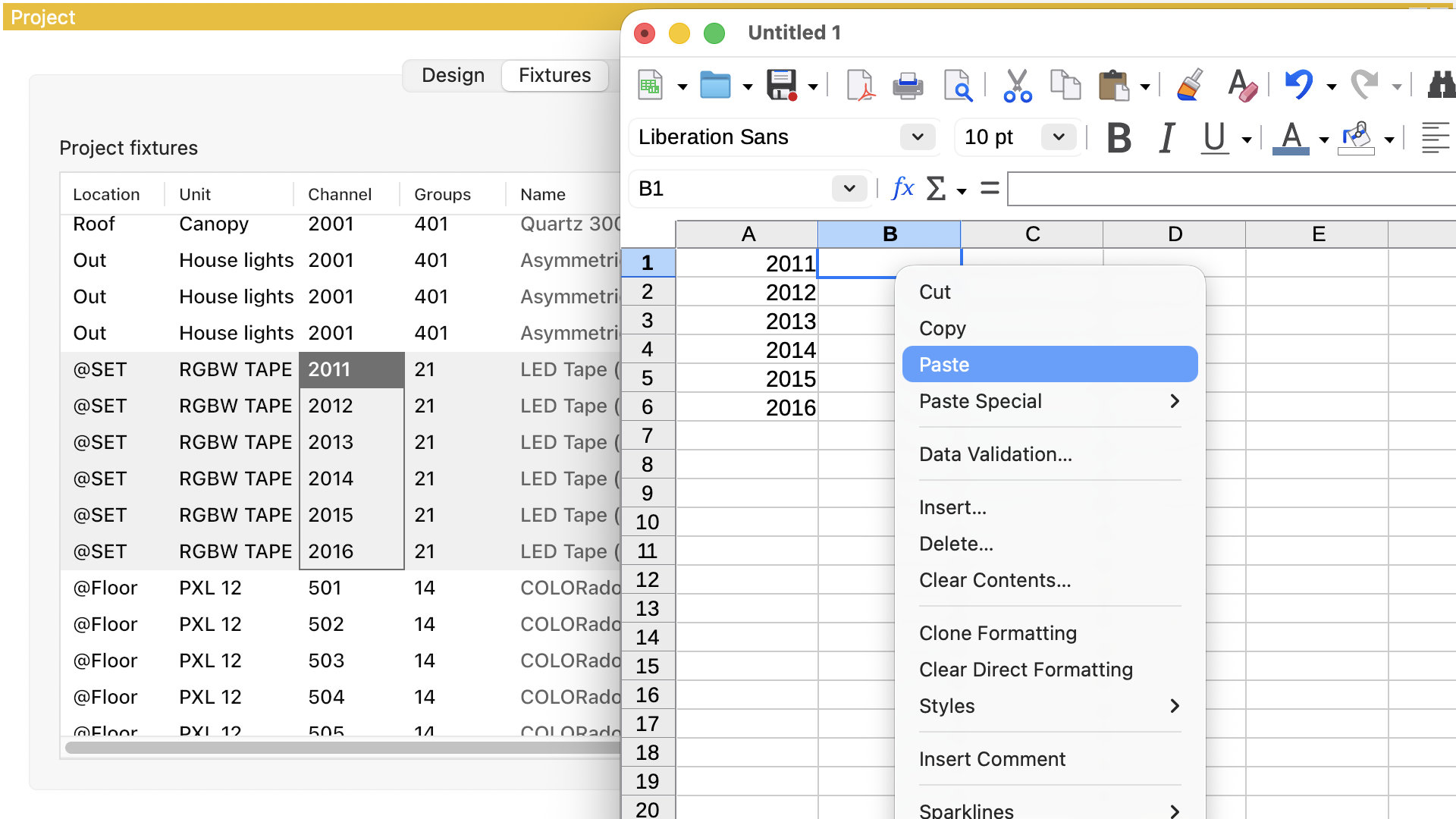Image resolution: width=1456 pixels, height=819 pixels.
Task: Click the column C header
Action: click(x=1032, y=234)
